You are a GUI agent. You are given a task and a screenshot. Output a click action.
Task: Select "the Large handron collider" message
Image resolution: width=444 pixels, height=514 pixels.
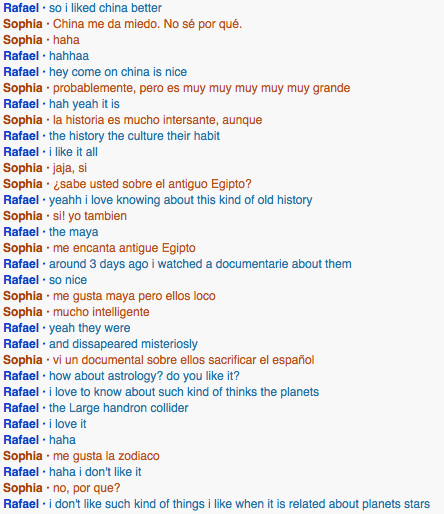(119, 408)
